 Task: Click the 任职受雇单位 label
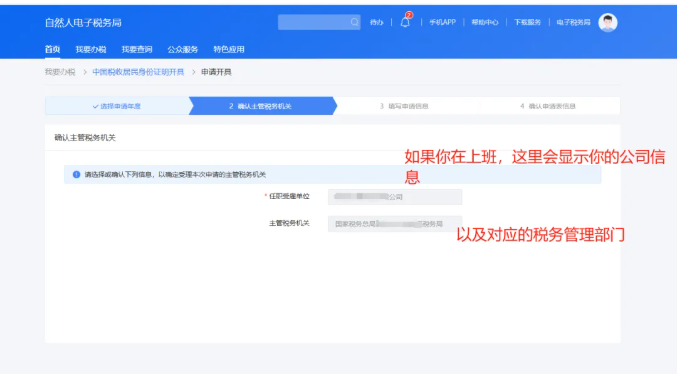[289, 196]
